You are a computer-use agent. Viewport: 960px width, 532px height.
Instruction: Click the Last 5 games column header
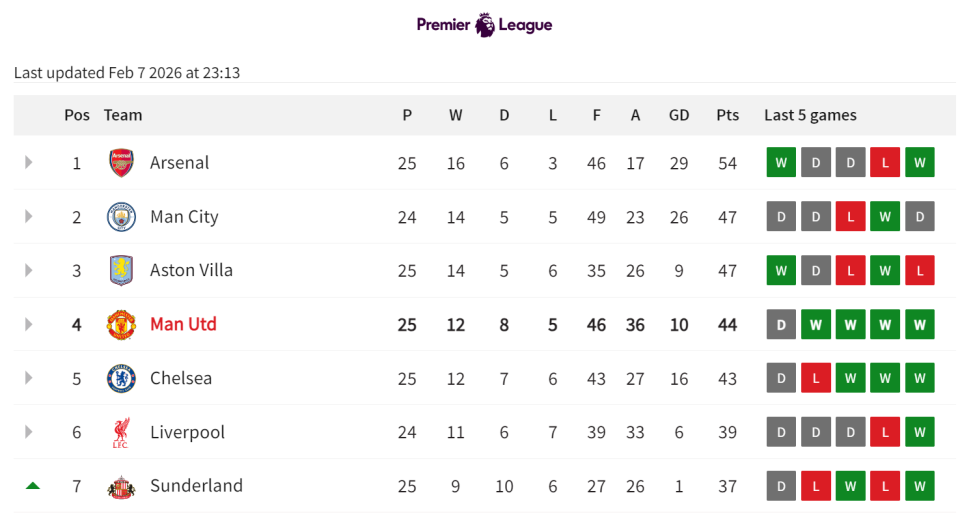point(810,115)
